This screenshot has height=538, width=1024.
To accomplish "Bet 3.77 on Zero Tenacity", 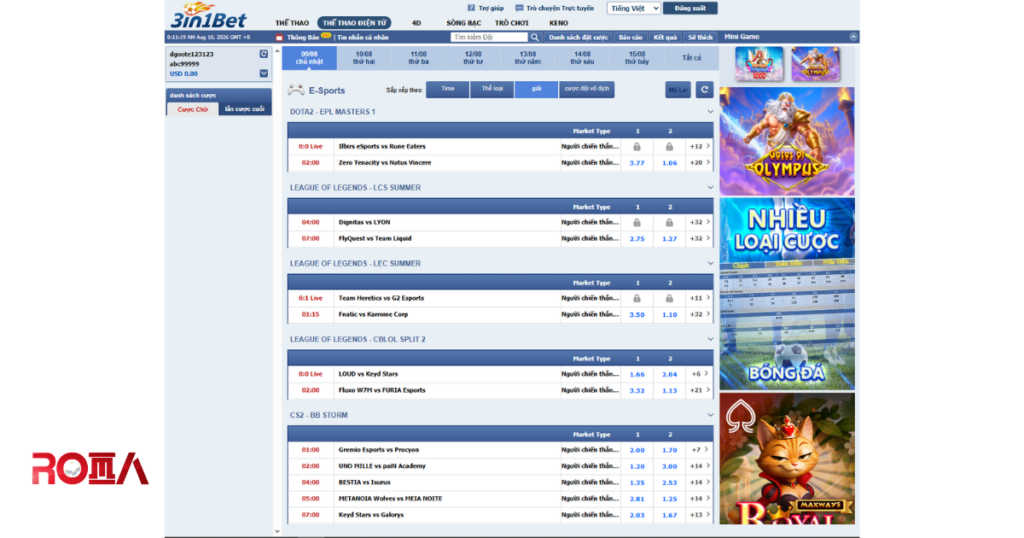I will point(637,163).
